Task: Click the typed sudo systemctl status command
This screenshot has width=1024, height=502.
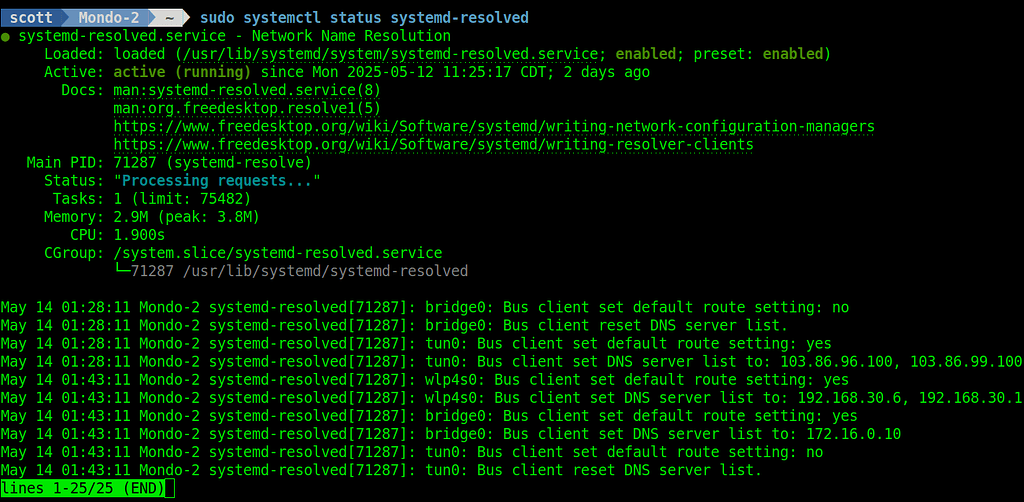Action: [x=364, y=18]
